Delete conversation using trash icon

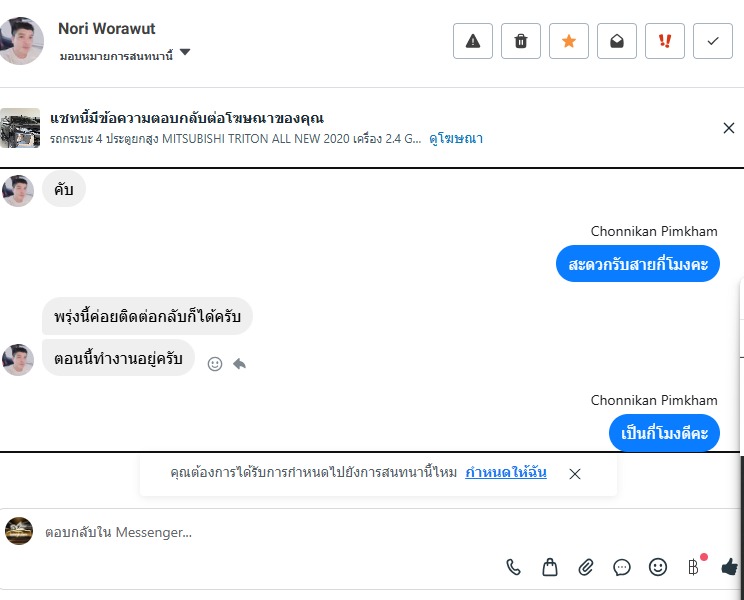521,41
